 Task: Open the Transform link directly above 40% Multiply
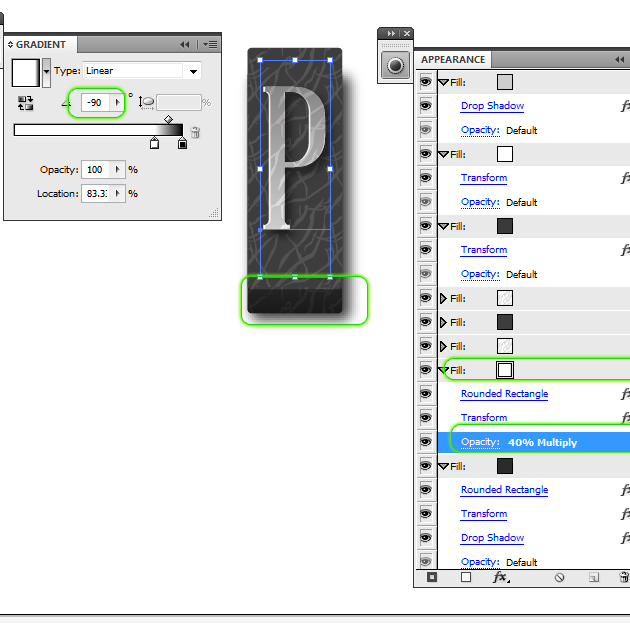point(484,417)
